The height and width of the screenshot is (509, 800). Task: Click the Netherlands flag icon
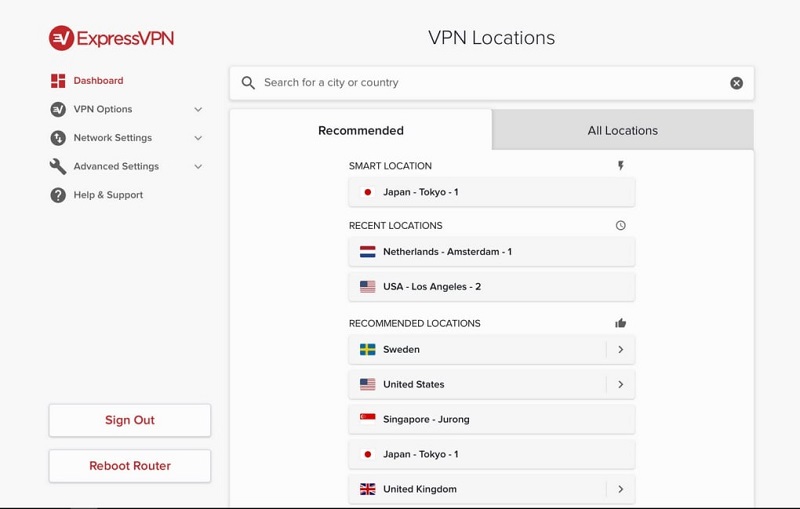coord(367,252)
